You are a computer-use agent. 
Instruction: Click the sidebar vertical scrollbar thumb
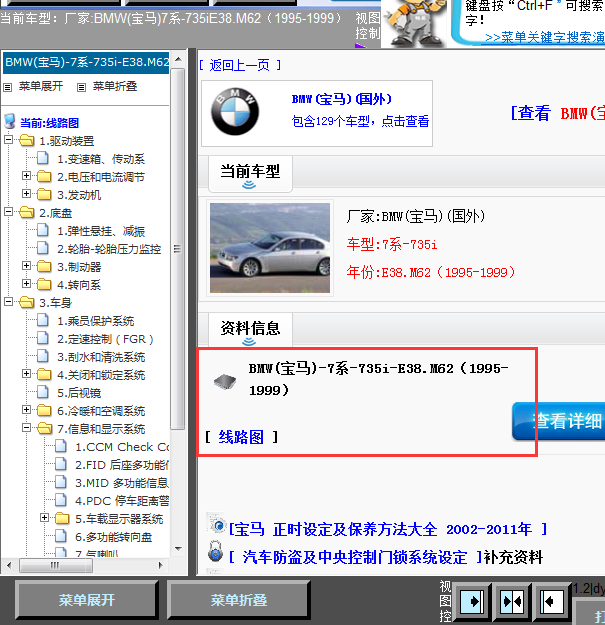click(x=178, y=249)
